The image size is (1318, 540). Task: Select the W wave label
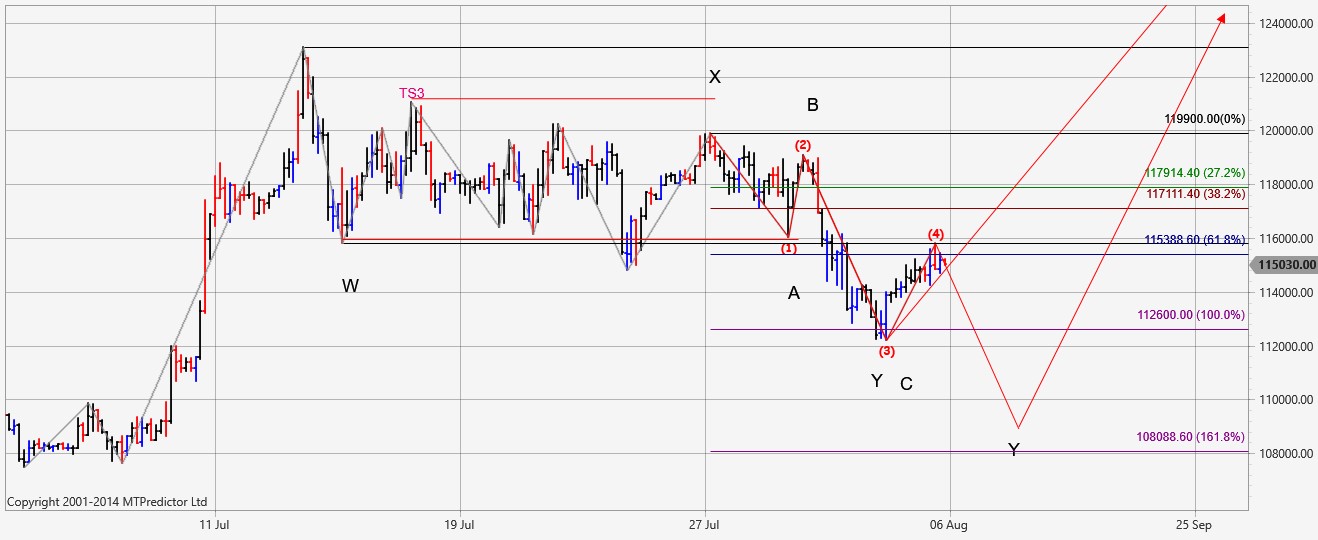tap(350, 286)
